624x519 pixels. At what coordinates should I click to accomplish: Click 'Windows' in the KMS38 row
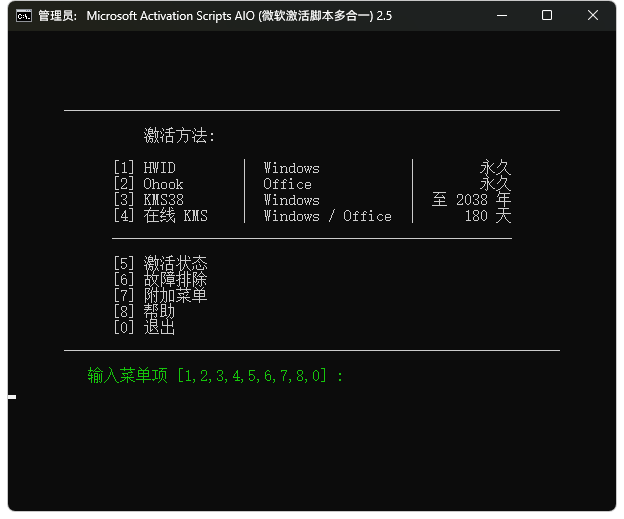pos(291,200)
